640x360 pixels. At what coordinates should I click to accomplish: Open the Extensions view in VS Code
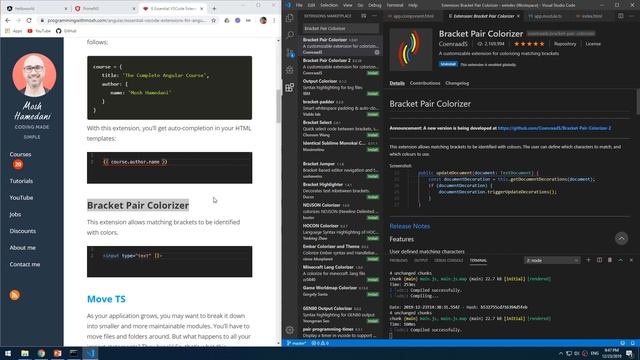click(x=290, y=87)
